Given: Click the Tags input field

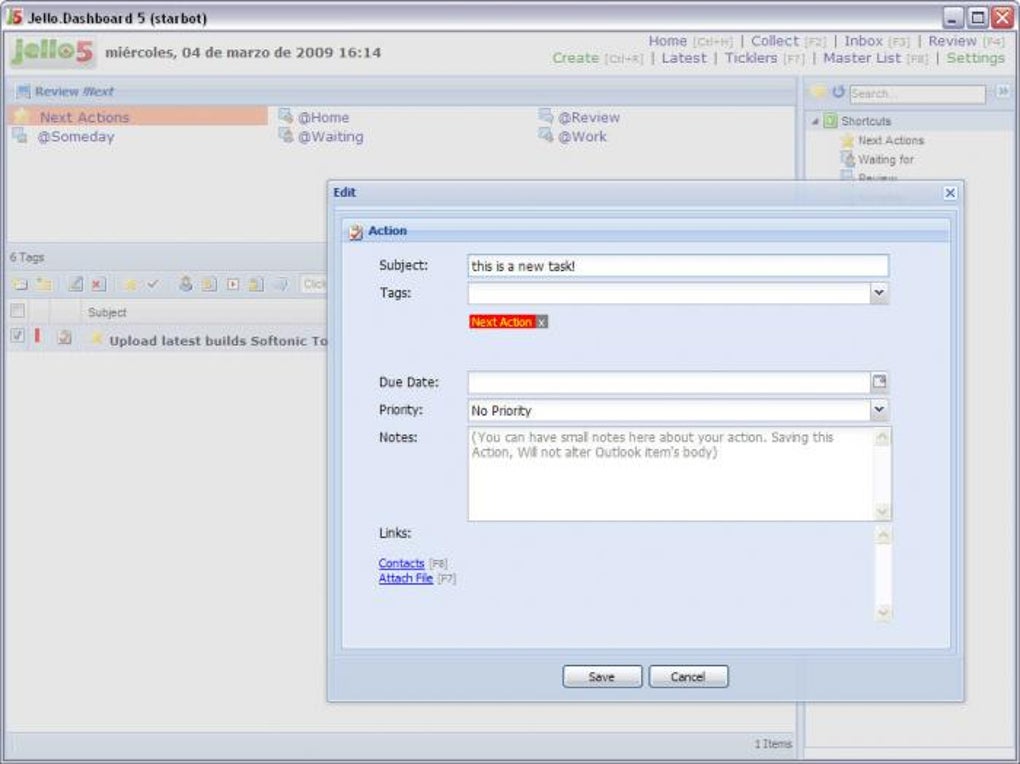Looking at the screenshot, I should click(669, 293).
